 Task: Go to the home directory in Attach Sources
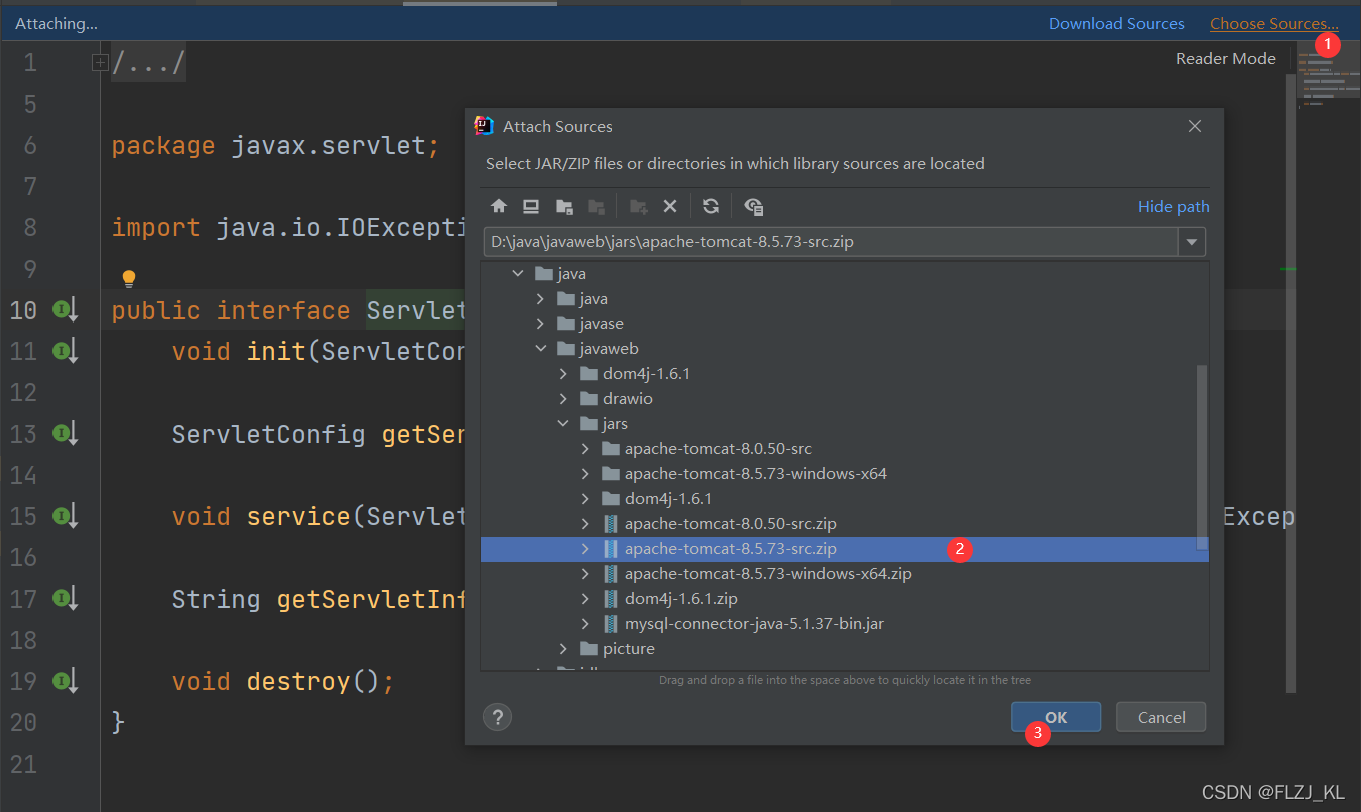(x=499, y=206)
